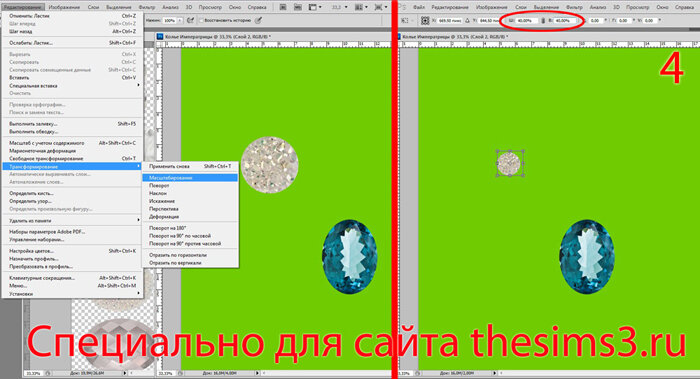Screen dimensions: 700x379
Task: Click the relative positioning triangle icon
Action: click(467, 21)
